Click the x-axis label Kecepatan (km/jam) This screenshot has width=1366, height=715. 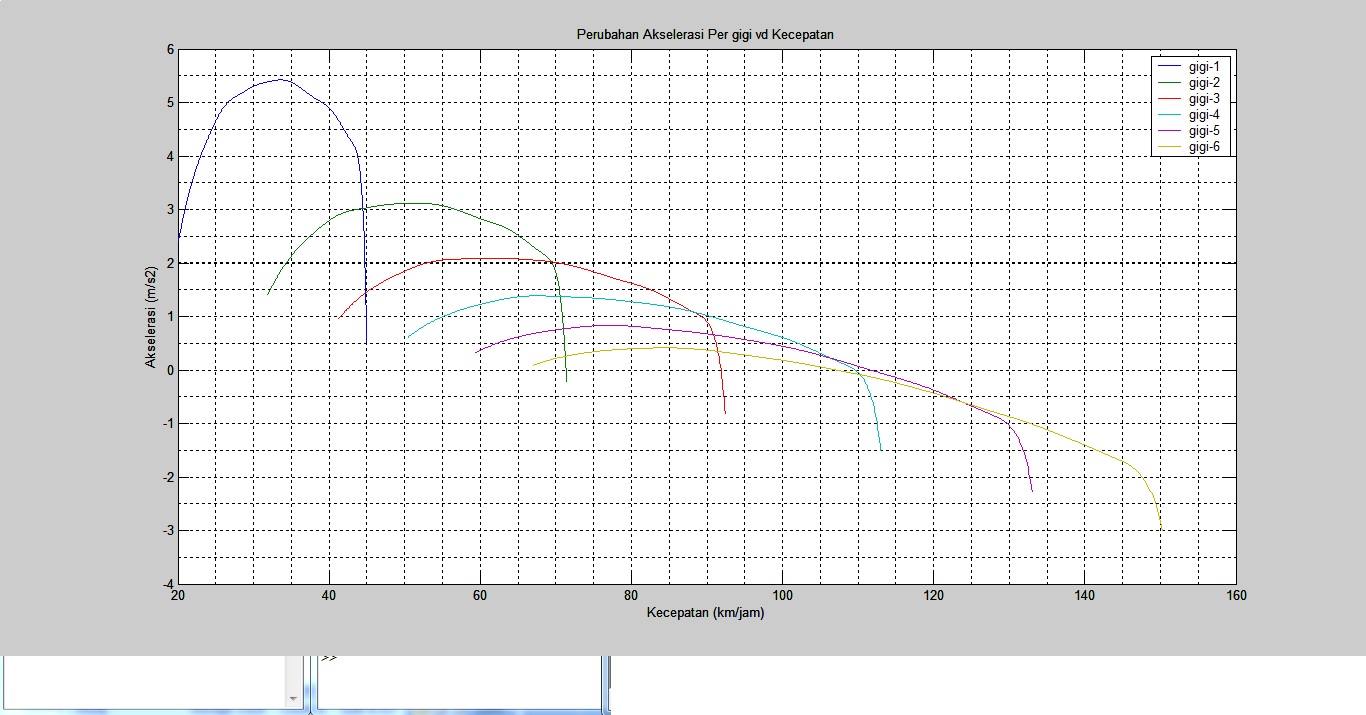click(x=705, y=613)
